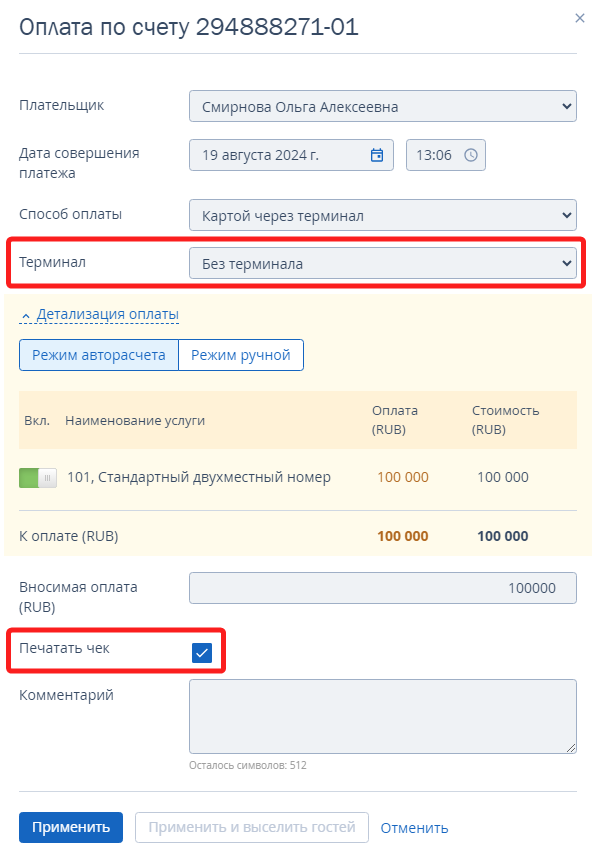Toggle the service switch for room 101

click(38, 478)
